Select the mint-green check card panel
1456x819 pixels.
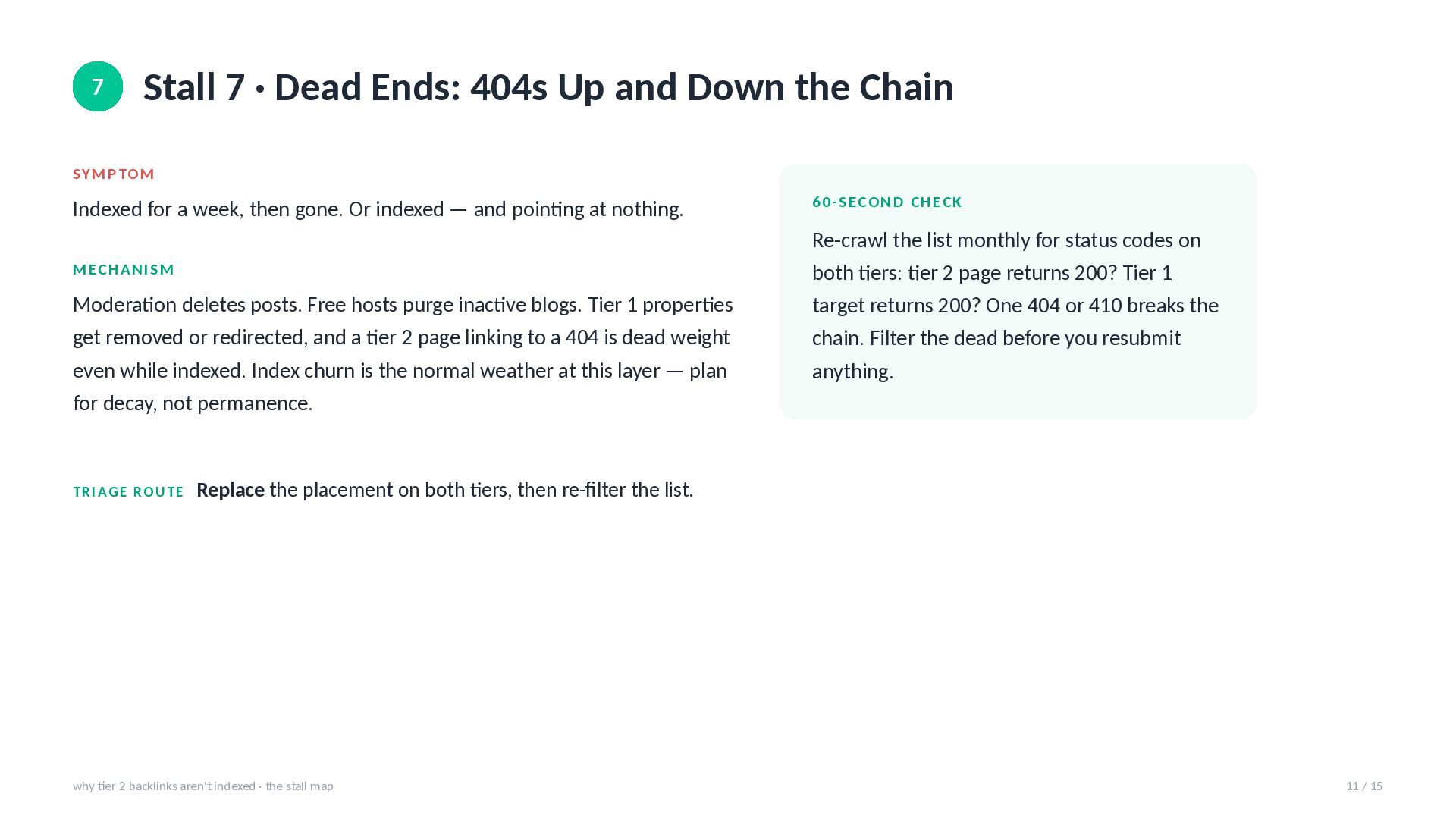click(x=1018, y=291)
